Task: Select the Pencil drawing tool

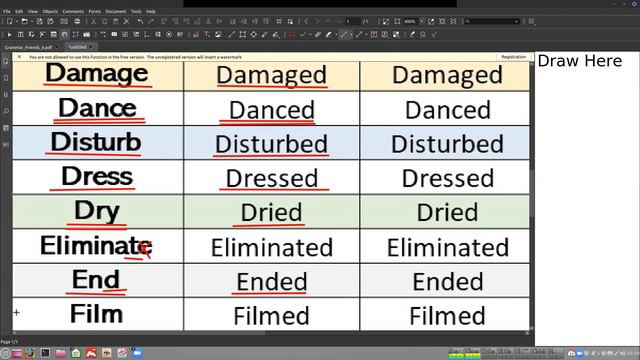Action: coord(264,35)
